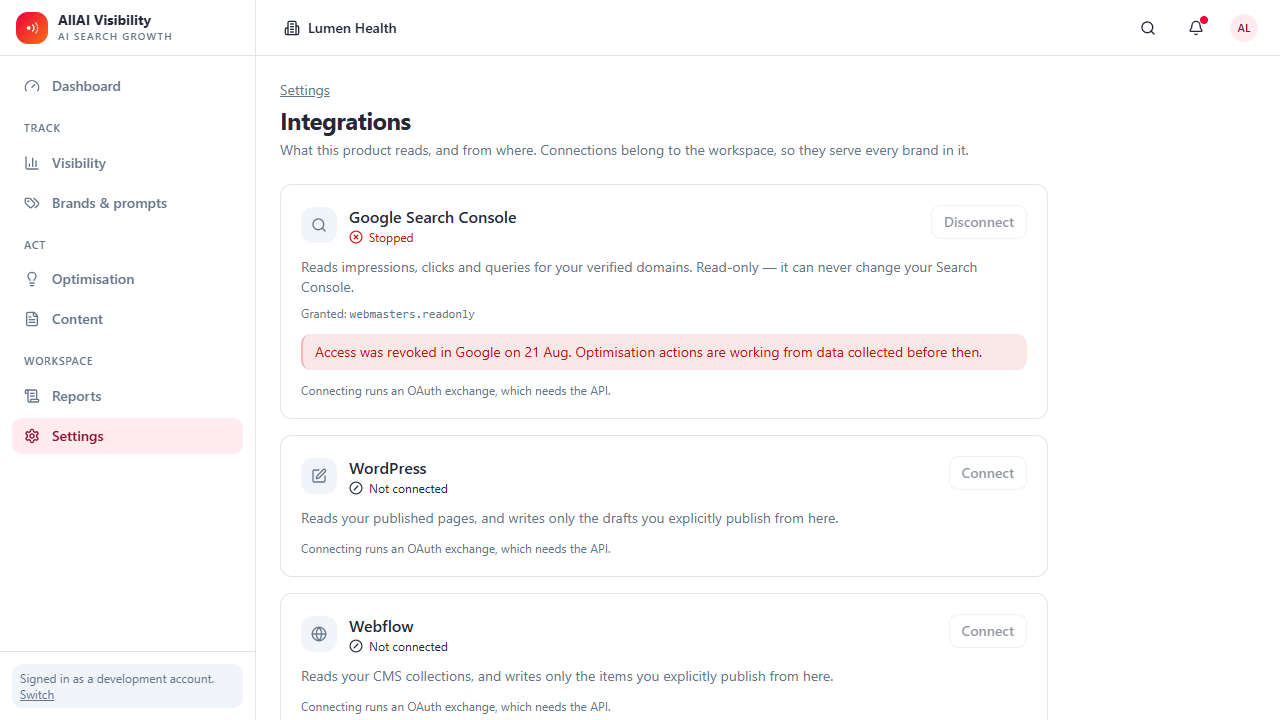Viewport: 1280px width, 720px height.
Task: Click the Optimisation lightbulb icon
Action: (x=32, y=279)
